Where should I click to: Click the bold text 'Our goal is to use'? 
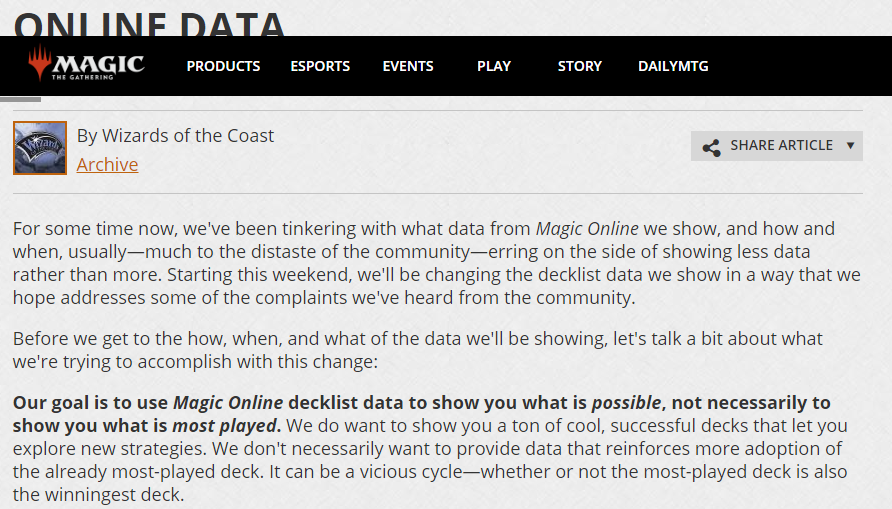[90, 403]
